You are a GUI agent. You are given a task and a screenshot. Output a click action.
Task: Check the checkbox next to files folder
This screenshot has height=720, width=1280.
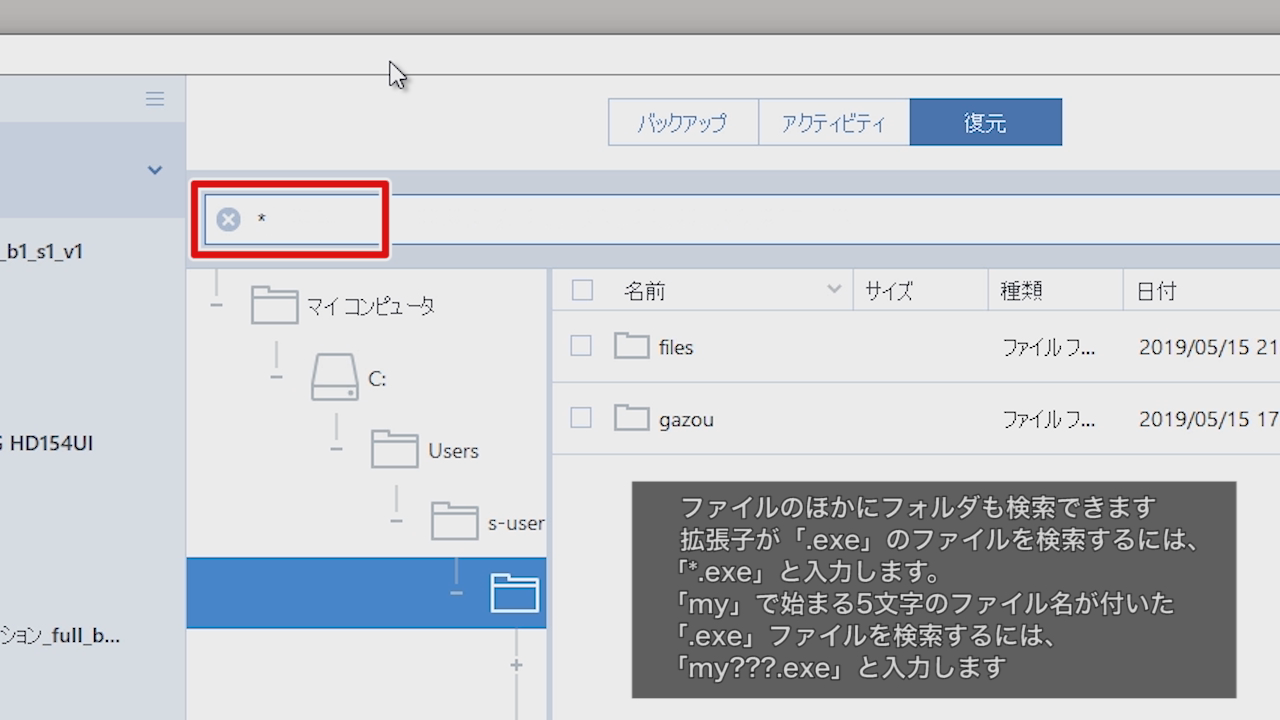pyautogui.click(x=580, y=345)
